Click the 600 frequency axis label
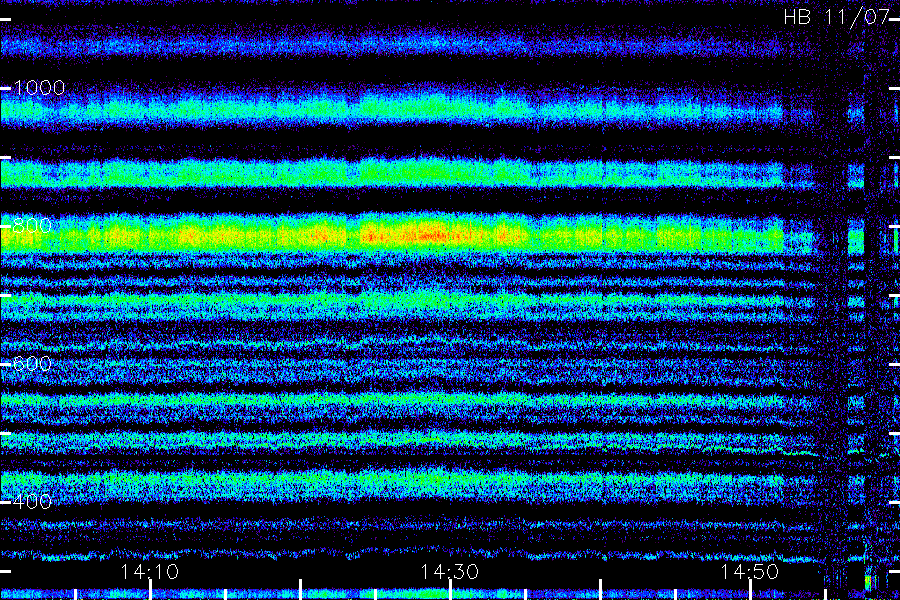The width and height of the screenshot is (900, 600). click(32, 364)
